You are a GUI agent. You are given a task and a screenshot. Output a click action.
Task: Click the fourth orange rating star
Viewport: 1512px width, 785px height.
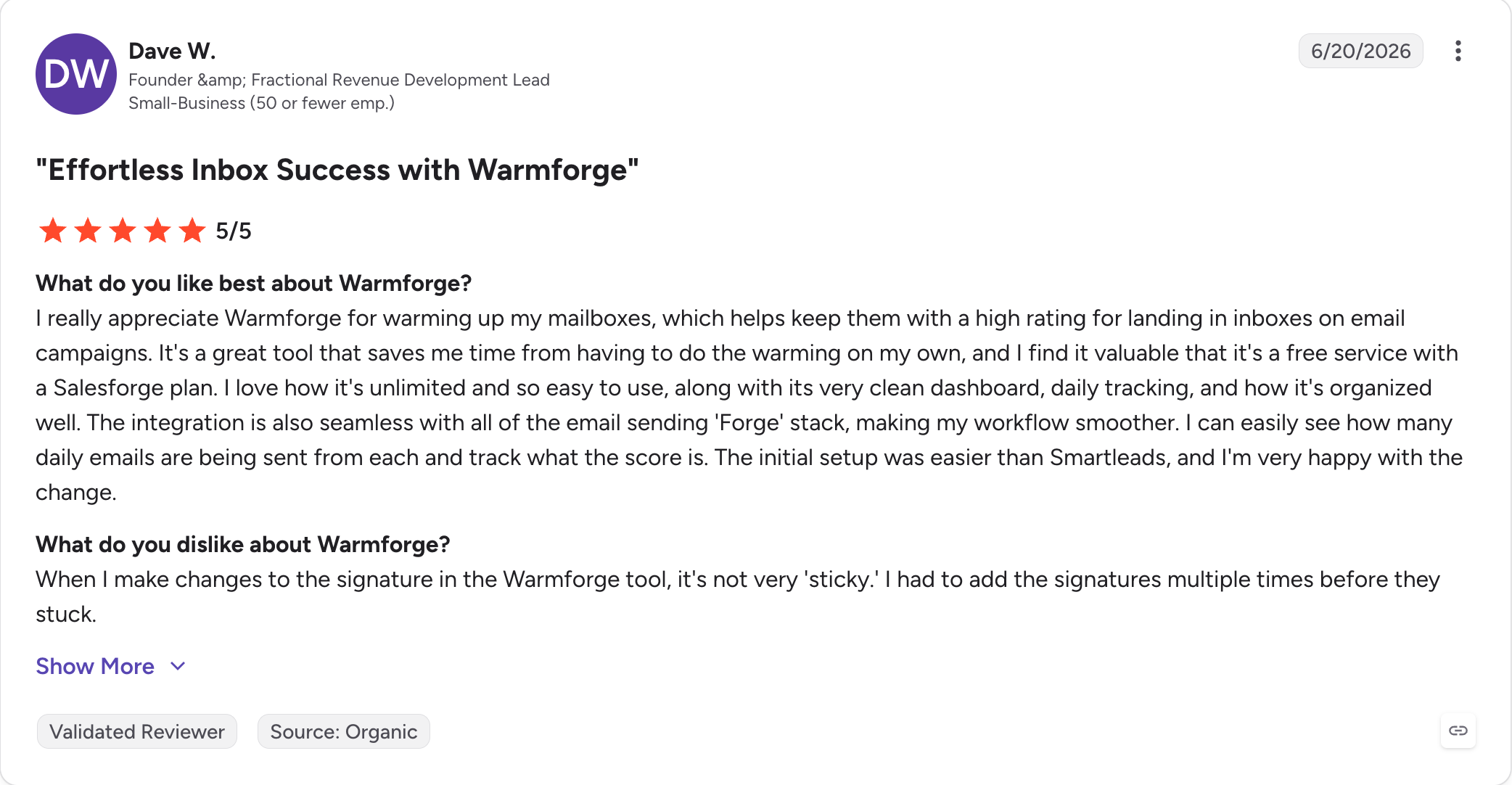tap(157, 231)
